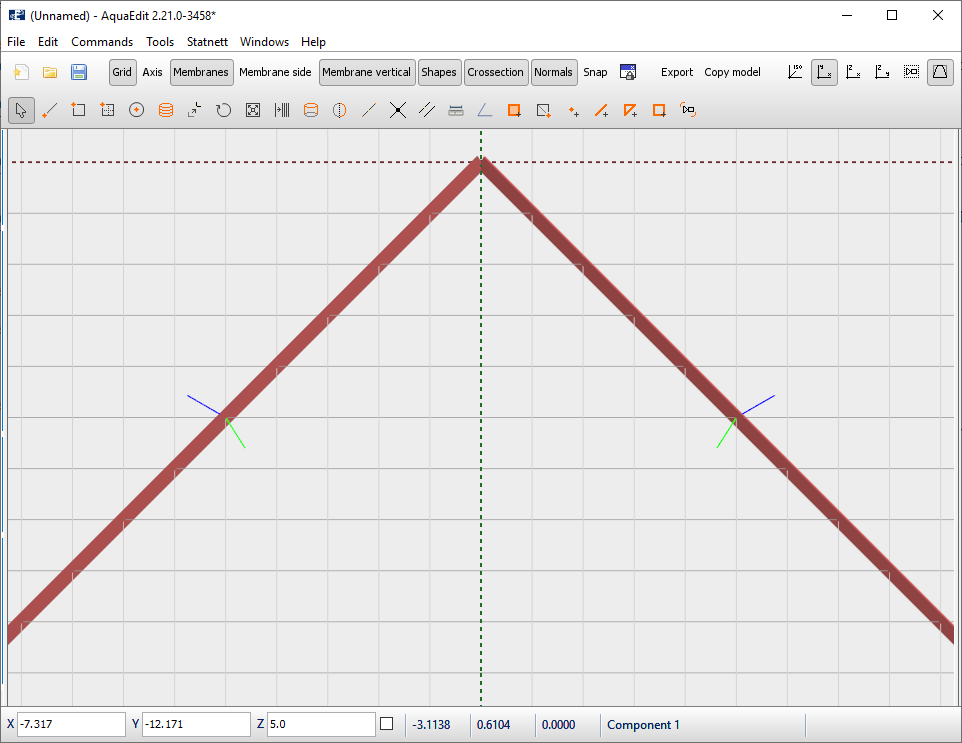Select the add orange line tool
Screen dimensions: 962x743
click(601, 110)
